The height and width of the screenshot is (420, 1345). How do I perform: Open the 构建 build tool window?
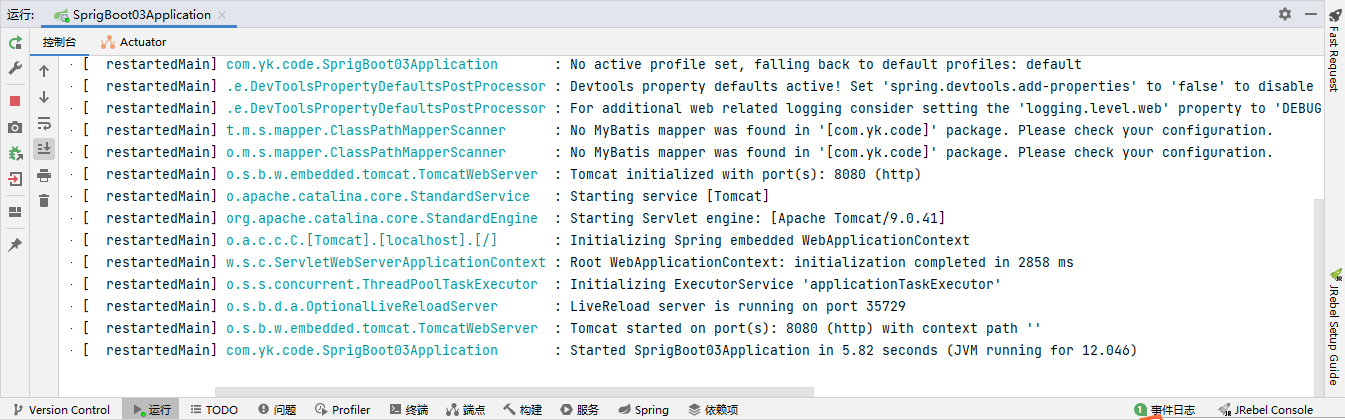[522, 410]
